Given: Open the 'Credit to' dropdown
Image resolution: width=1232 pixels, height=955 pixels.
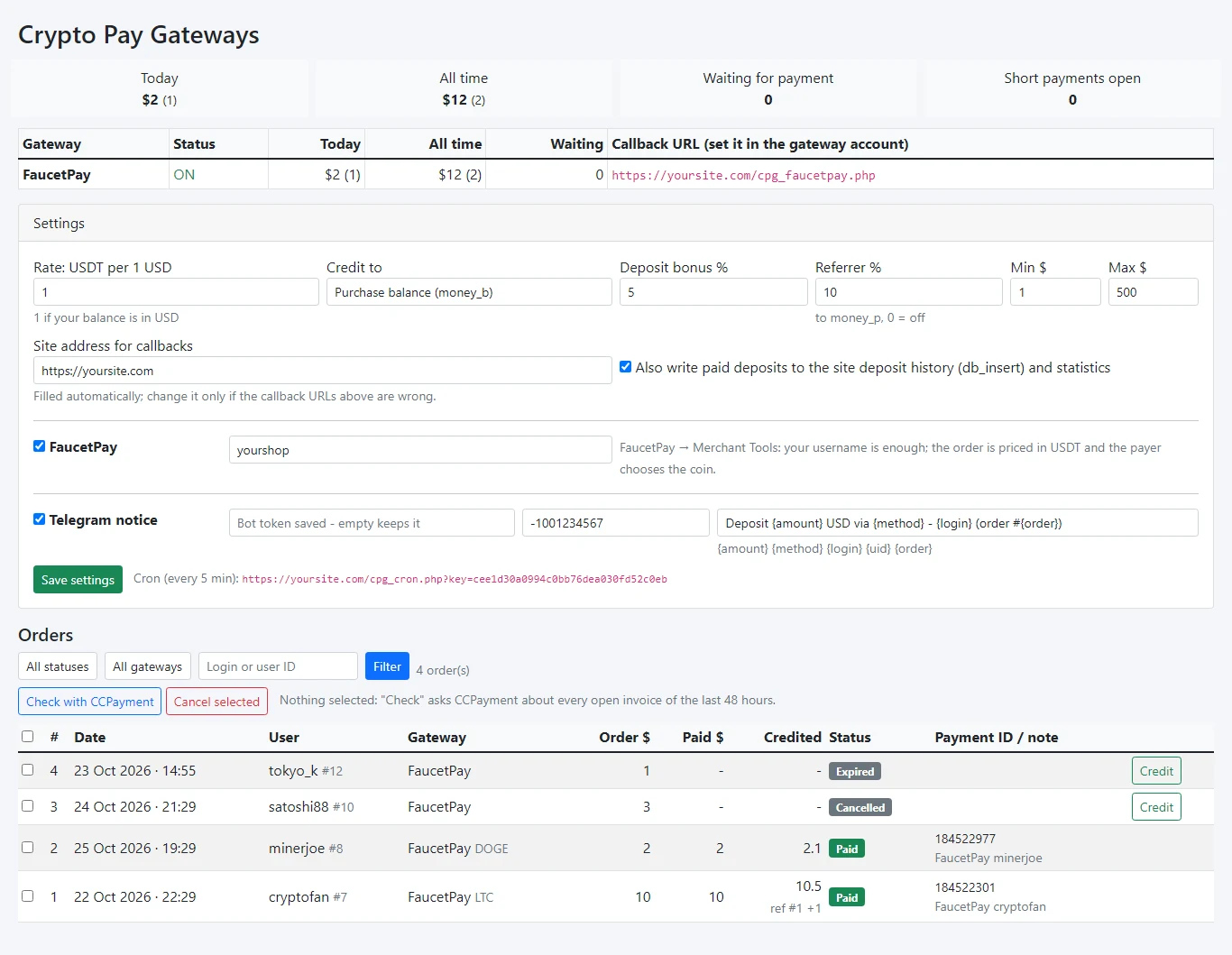Looking at the screenshot, I should 469,292.
